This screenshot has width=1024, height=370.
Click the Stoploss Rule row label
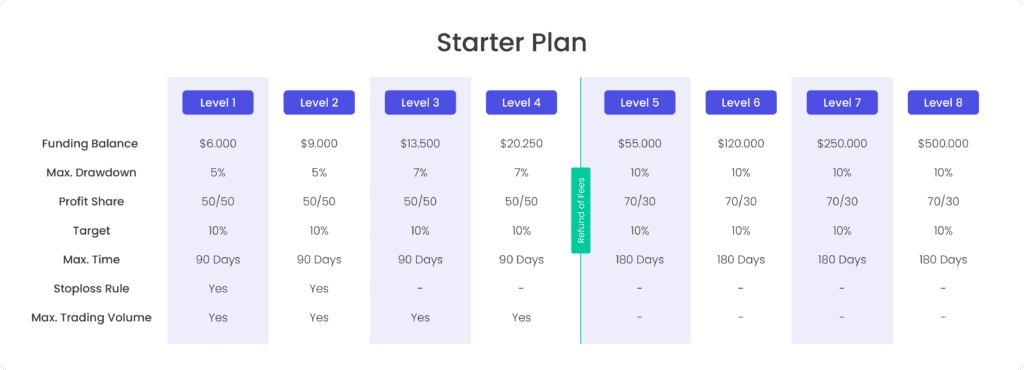pos(91,288)
